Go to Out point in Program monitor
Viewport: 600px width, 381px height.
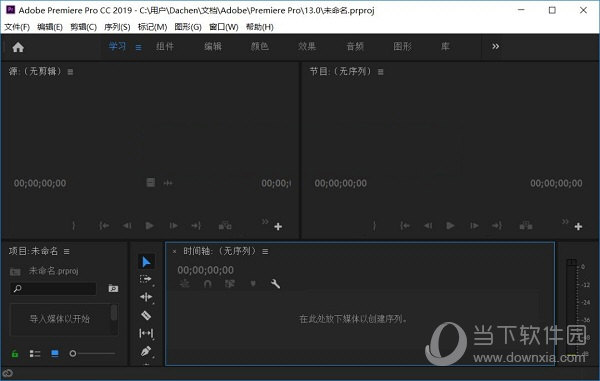[x=497, y=226]
